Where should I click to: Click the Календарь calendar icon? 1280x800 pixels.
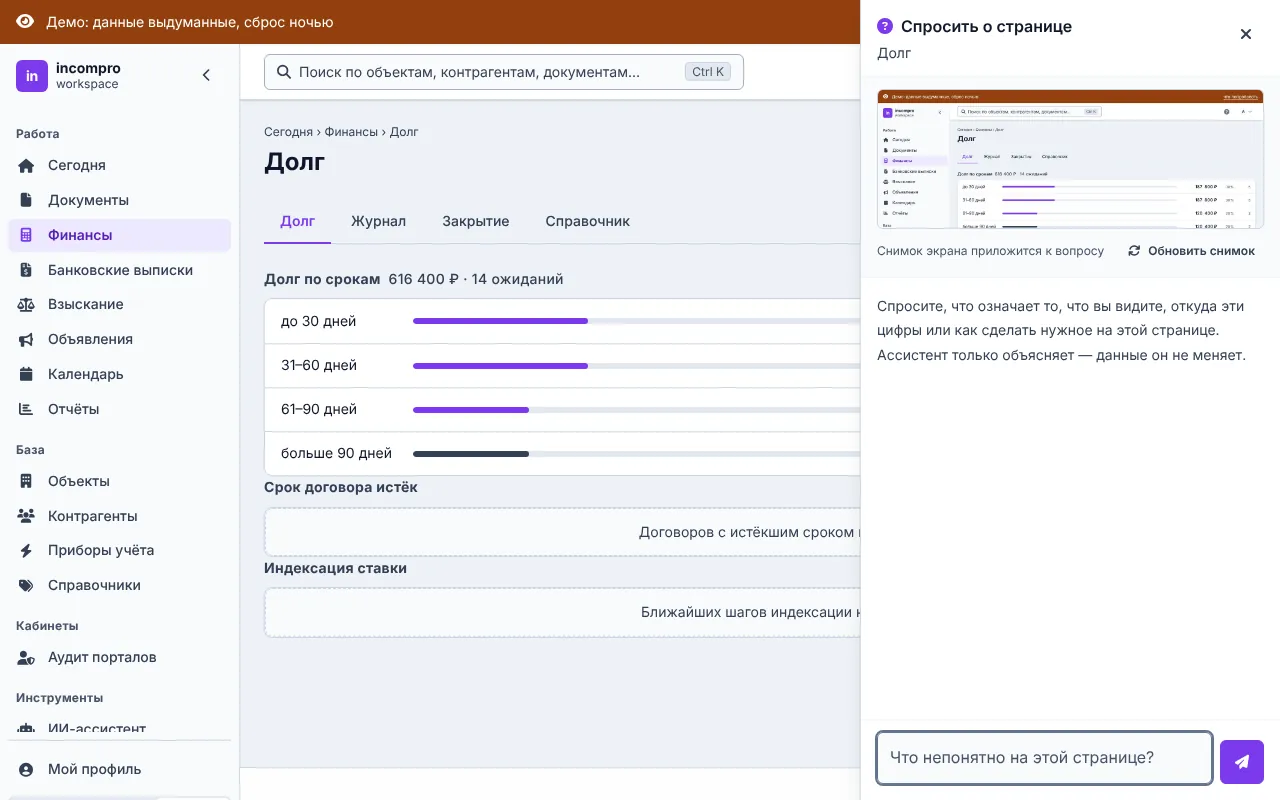tap(27, 374)
